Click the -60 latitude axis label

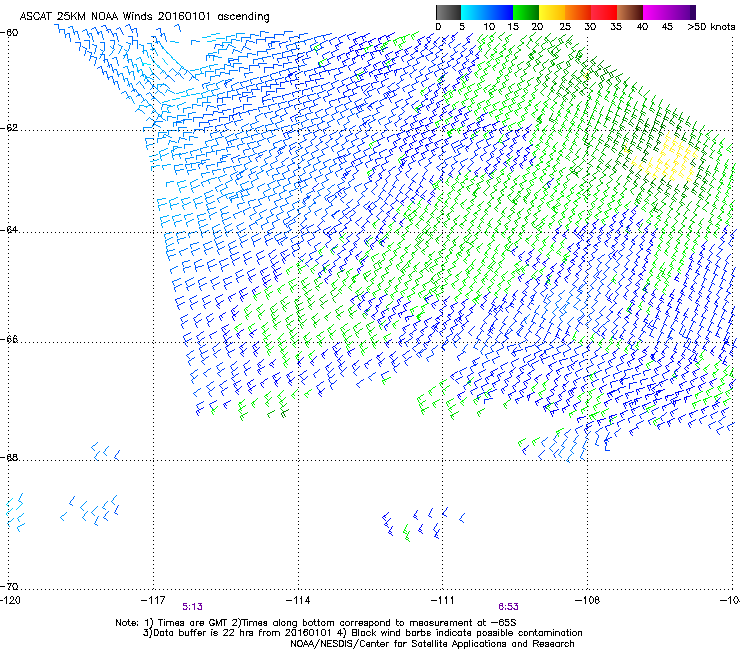[x=9, y=33]
